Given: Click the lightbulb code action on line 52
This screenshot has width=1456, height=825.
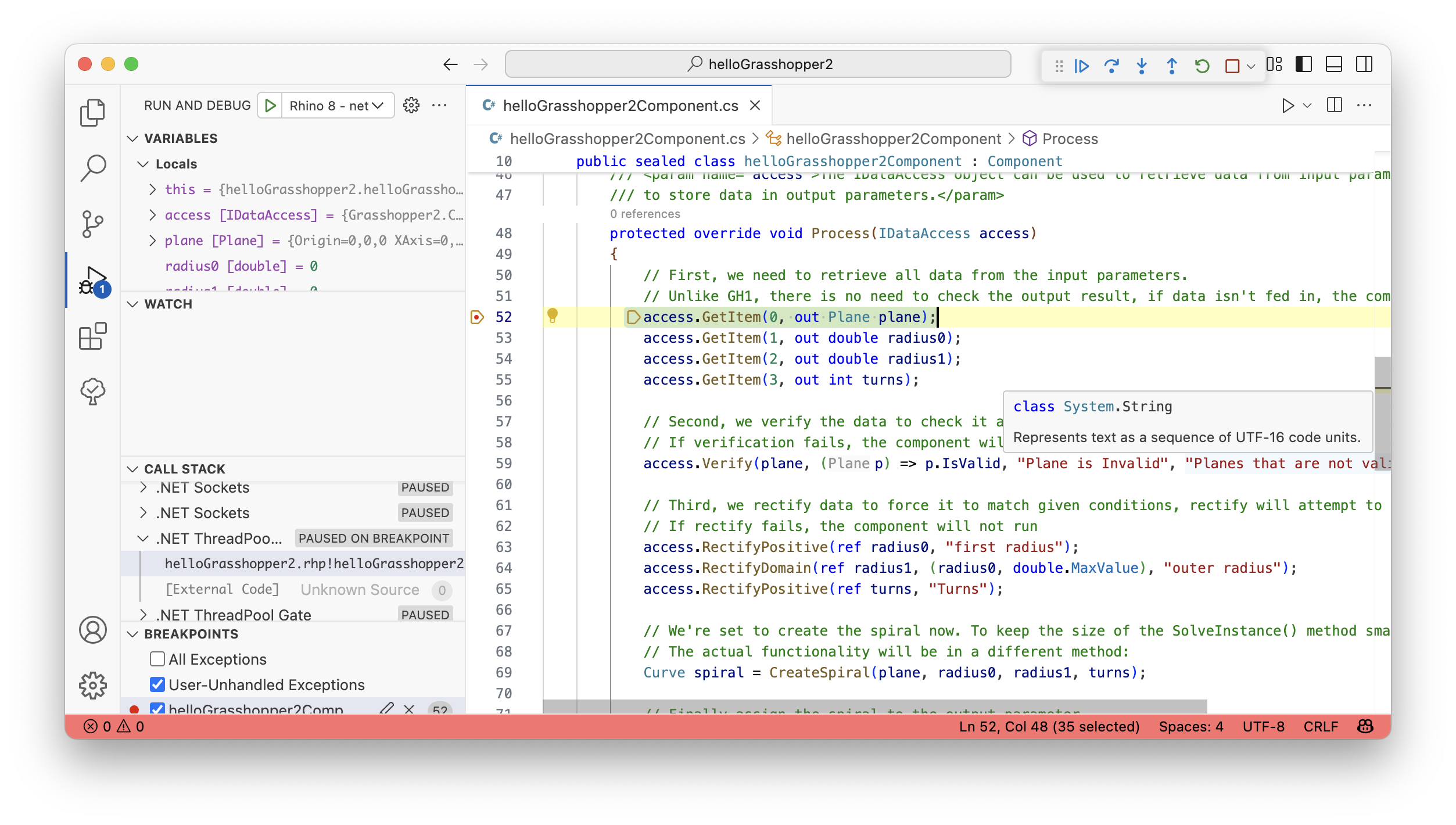Looking at the screenshot, I should 553,315.
